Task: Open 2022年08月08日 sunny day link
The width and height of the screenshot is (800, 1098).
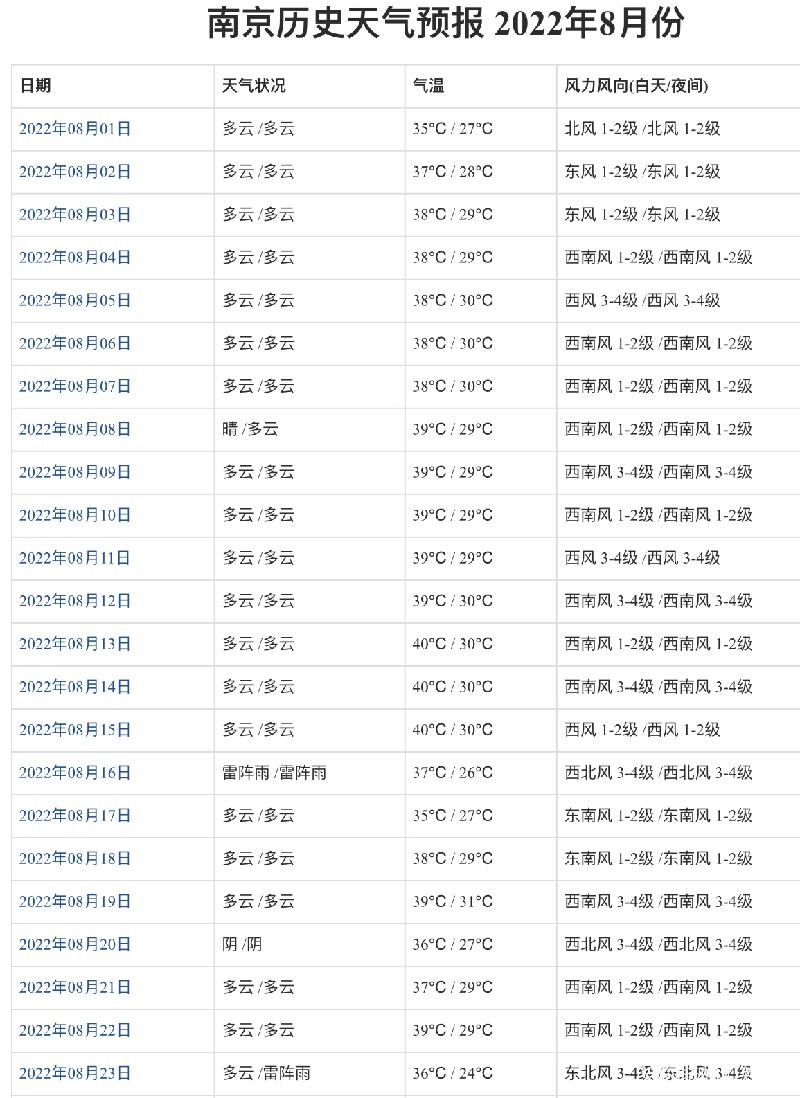Action: (x=75, y=429)
